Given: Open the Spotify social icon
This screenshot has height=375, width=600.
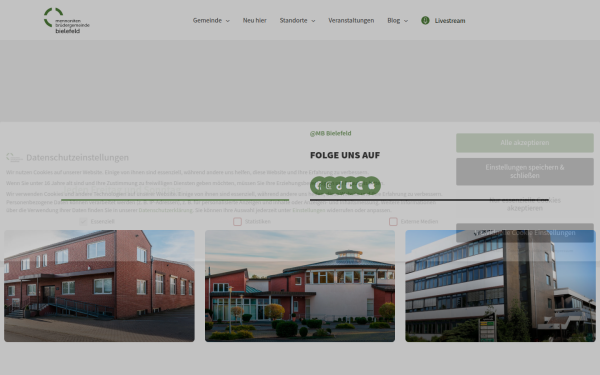Looking at the screenshot, I should click(360, 186).
